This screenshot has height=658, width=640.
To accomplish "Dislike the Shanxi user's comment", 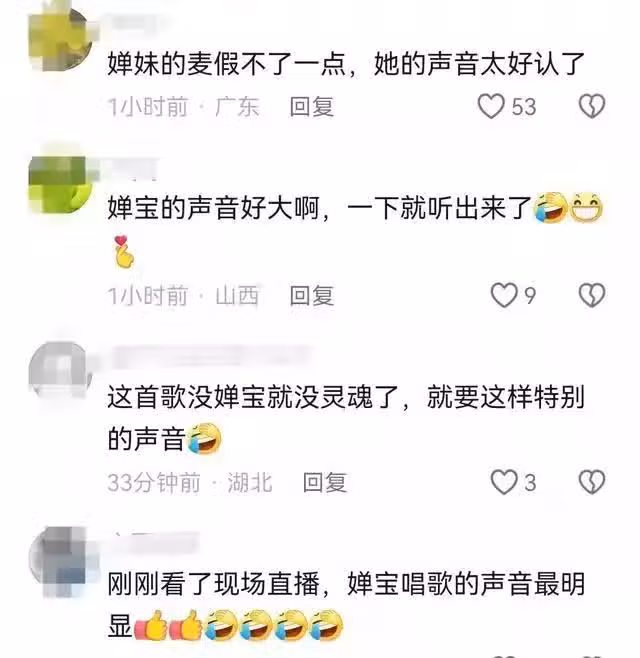I will pyautogui.click(x=592, y=295).
